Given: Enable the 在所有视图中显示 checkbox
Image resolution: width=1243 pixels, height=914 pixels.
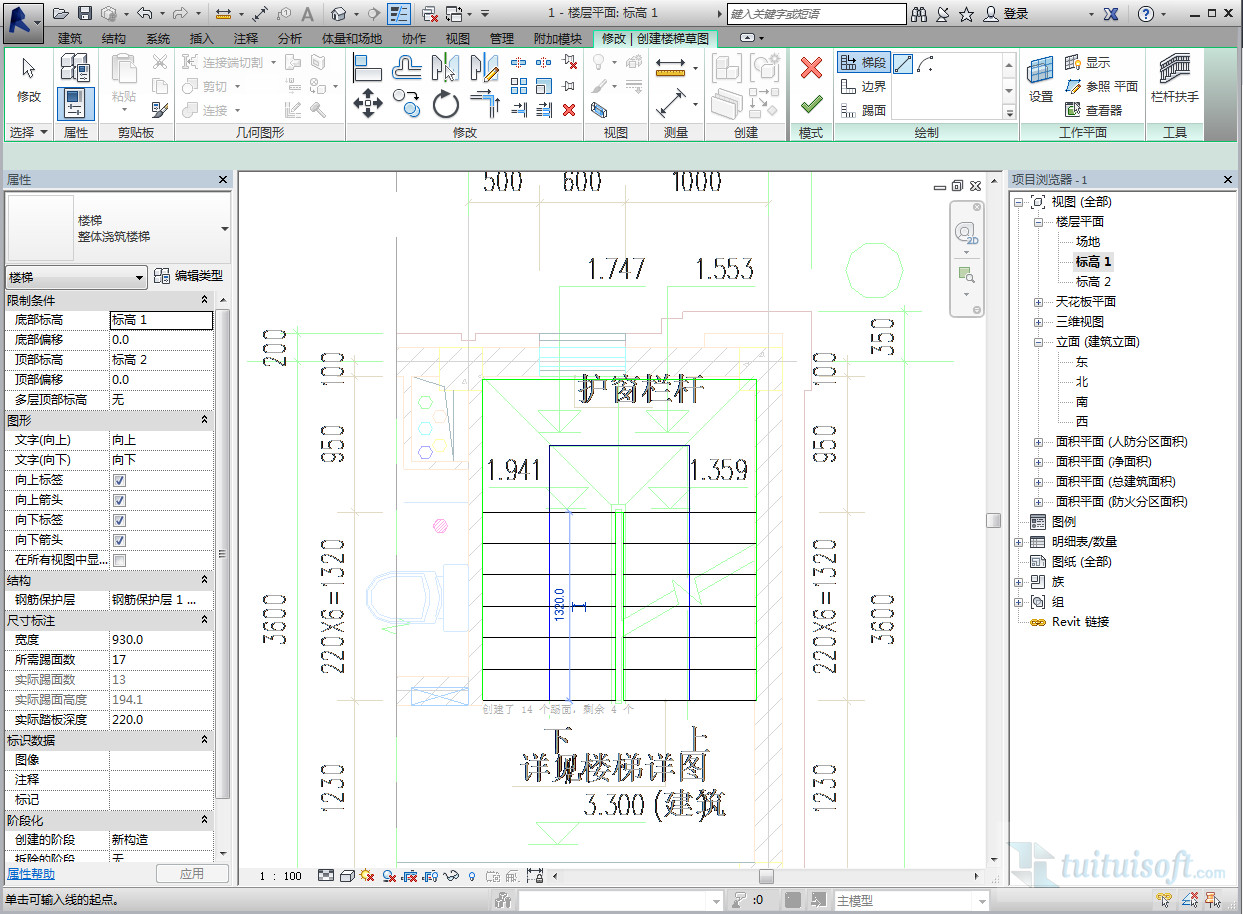Looking at the screenshot, I should [120, 560].
